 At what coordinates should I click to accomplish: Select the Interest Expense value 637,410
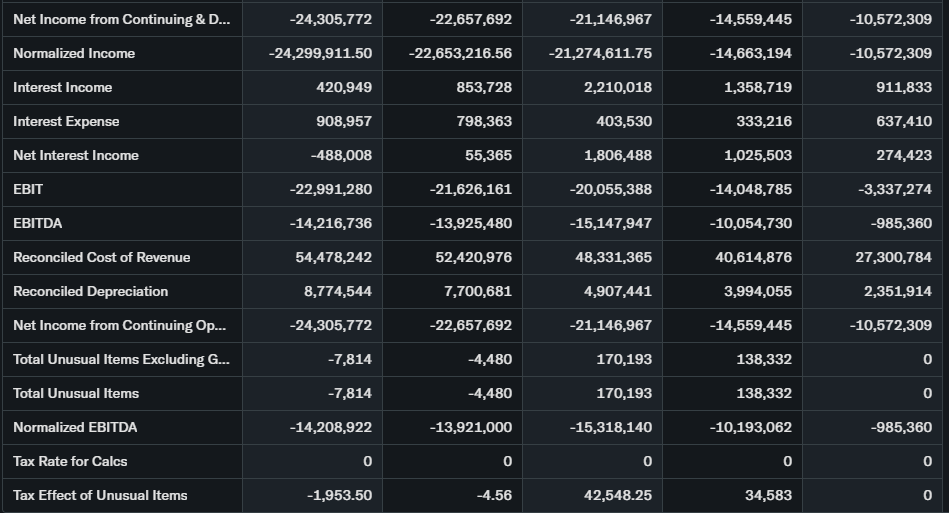pos(904,121)
